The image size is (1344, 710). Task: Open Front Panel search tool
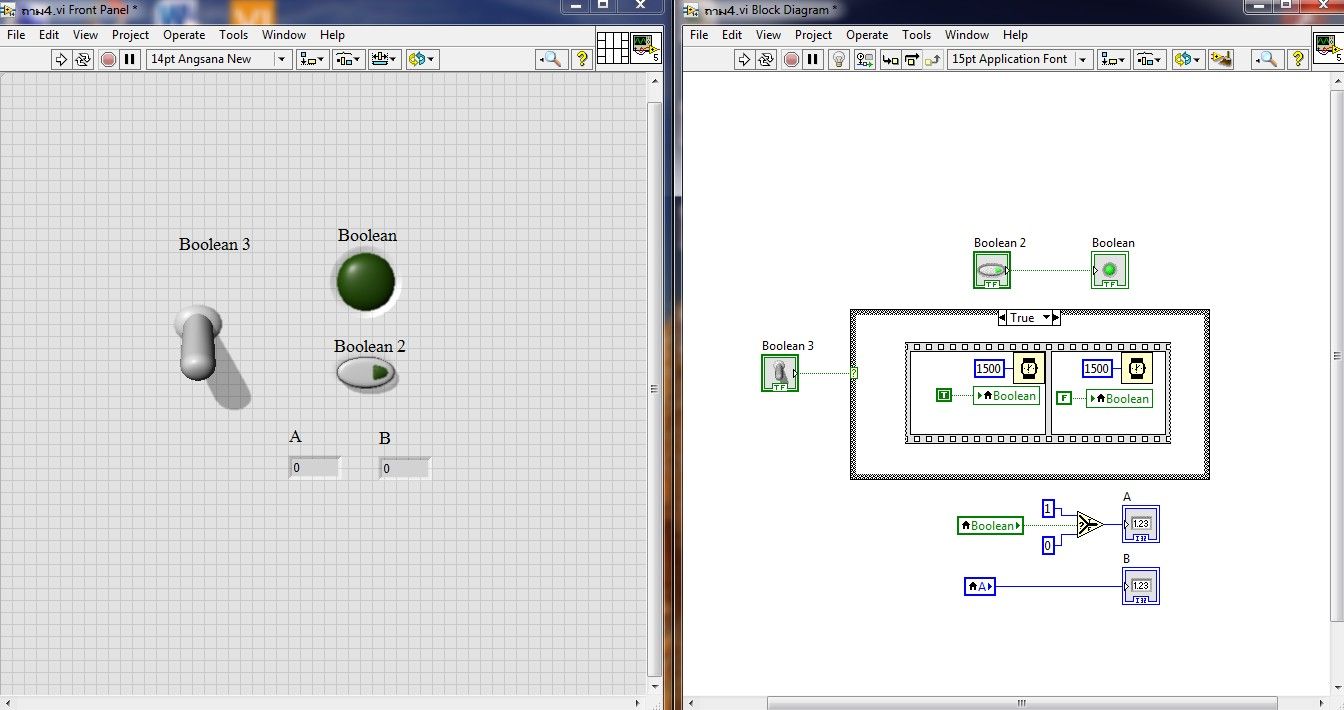click(x=551, y=59)
